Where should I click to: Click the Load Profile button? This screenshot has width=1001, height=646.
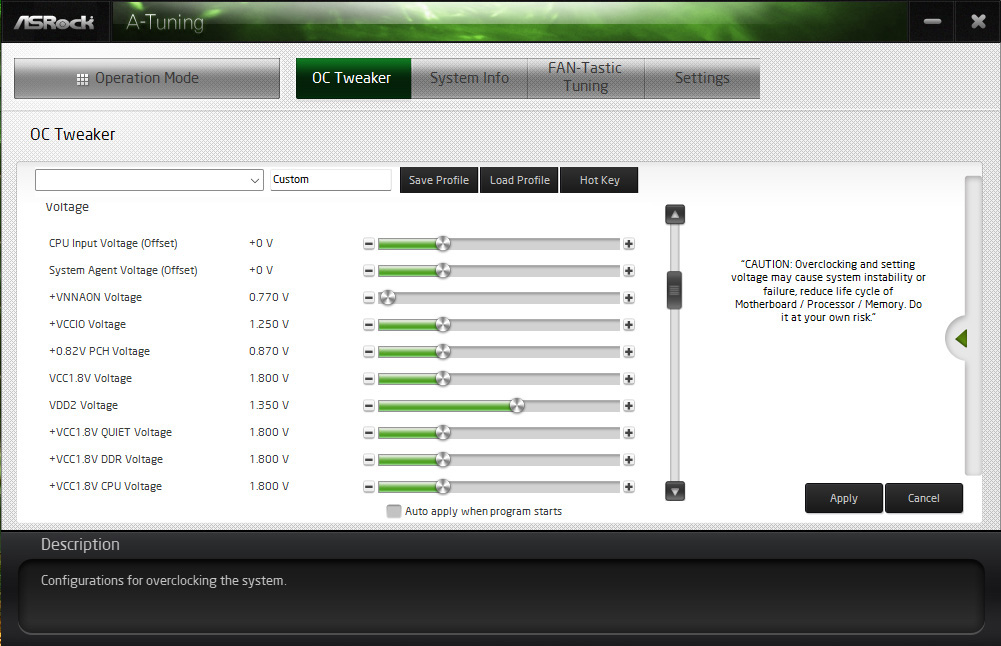point(519,180)
